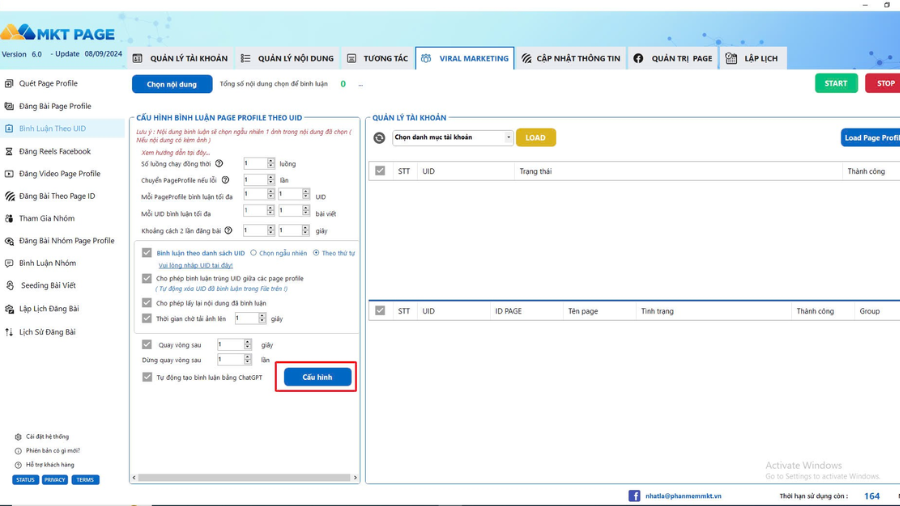The height and width of the screenshot is (506, 900).
Task: Click the Đăng Video Page Profile icon
Action: click(x=10, y=174)
